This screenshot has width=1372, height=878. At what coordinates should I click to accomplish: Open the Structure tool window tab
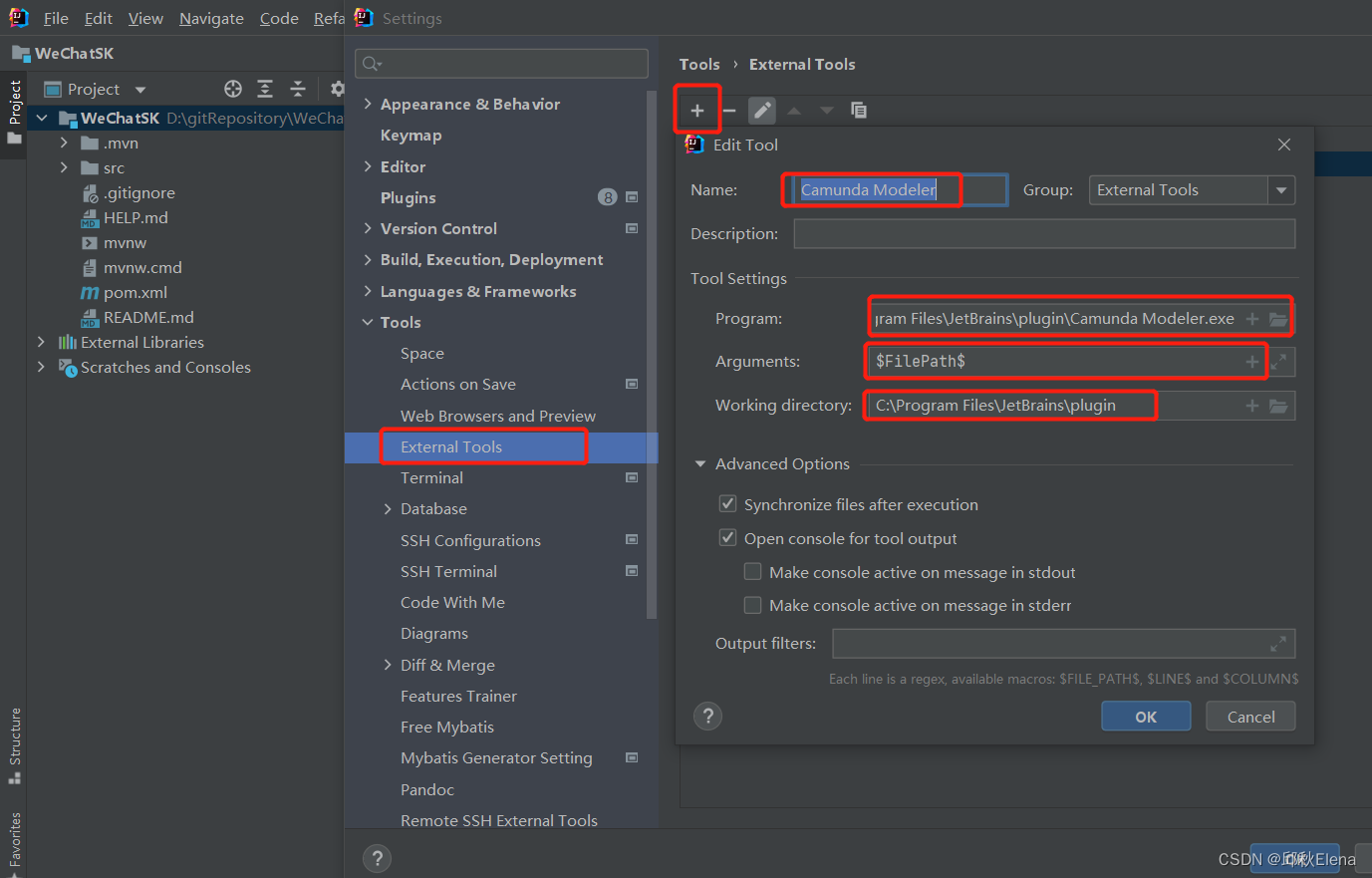click(15, 745)
